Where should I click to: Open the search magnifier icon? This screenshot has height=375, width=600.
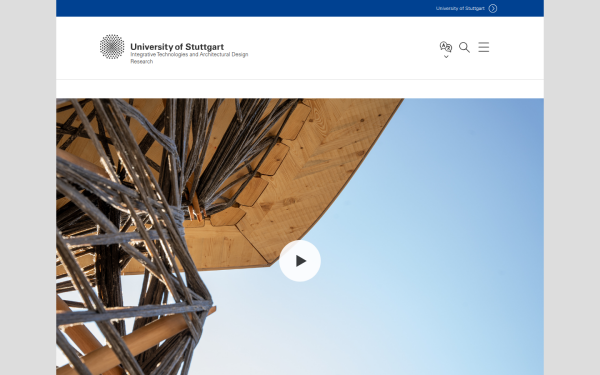(464, 47)
